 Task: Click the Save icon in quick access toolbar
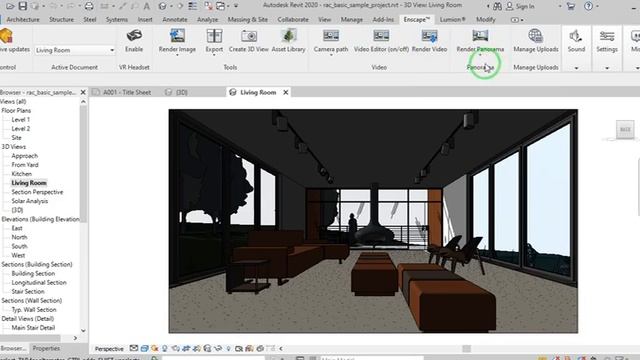tap(23, 6)
